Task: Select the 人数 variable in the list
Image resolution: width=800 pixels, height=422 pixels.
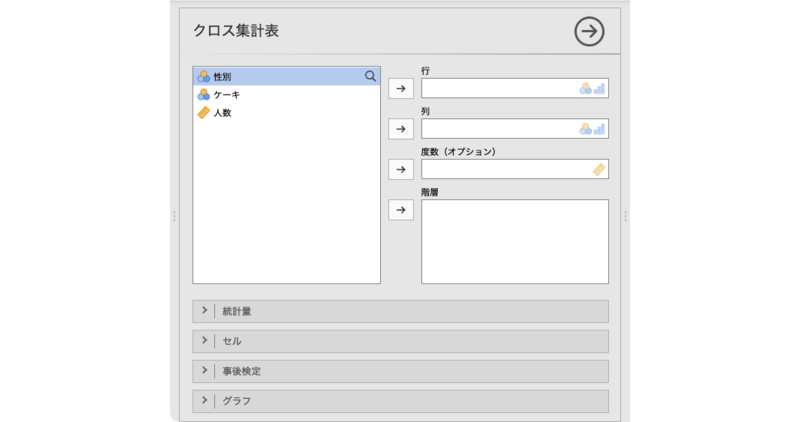Action: point(222,113)
